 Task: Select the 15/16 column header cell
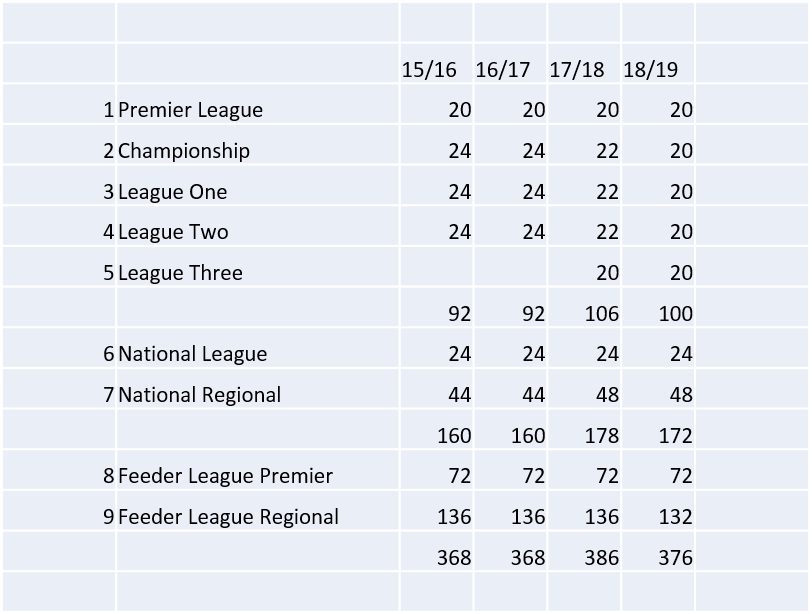coord(437,63)
